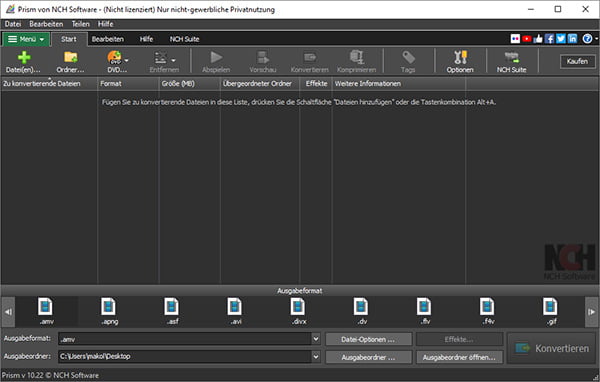Click the LinkedIn share icon
Image resolution: width=600 pixels, height=382 pixels.
[x=572, y=39]
